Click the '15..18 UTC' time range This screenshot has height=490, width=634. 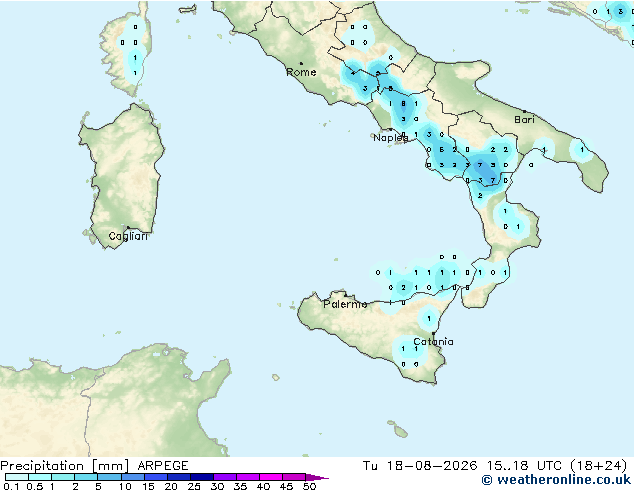[524, 466]
